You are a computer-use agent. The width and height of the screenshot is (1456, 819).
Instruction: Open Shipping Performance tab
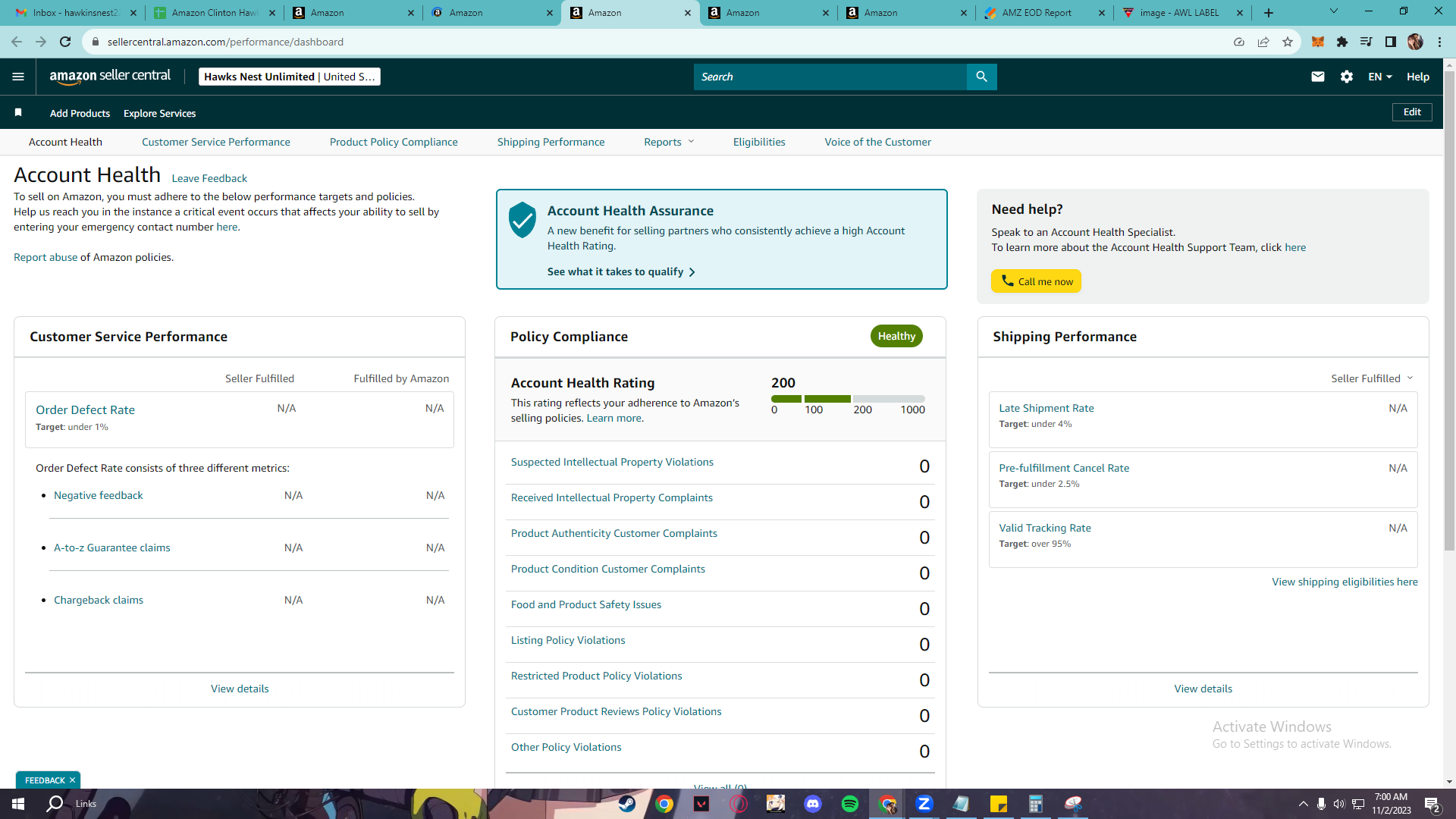551,142
